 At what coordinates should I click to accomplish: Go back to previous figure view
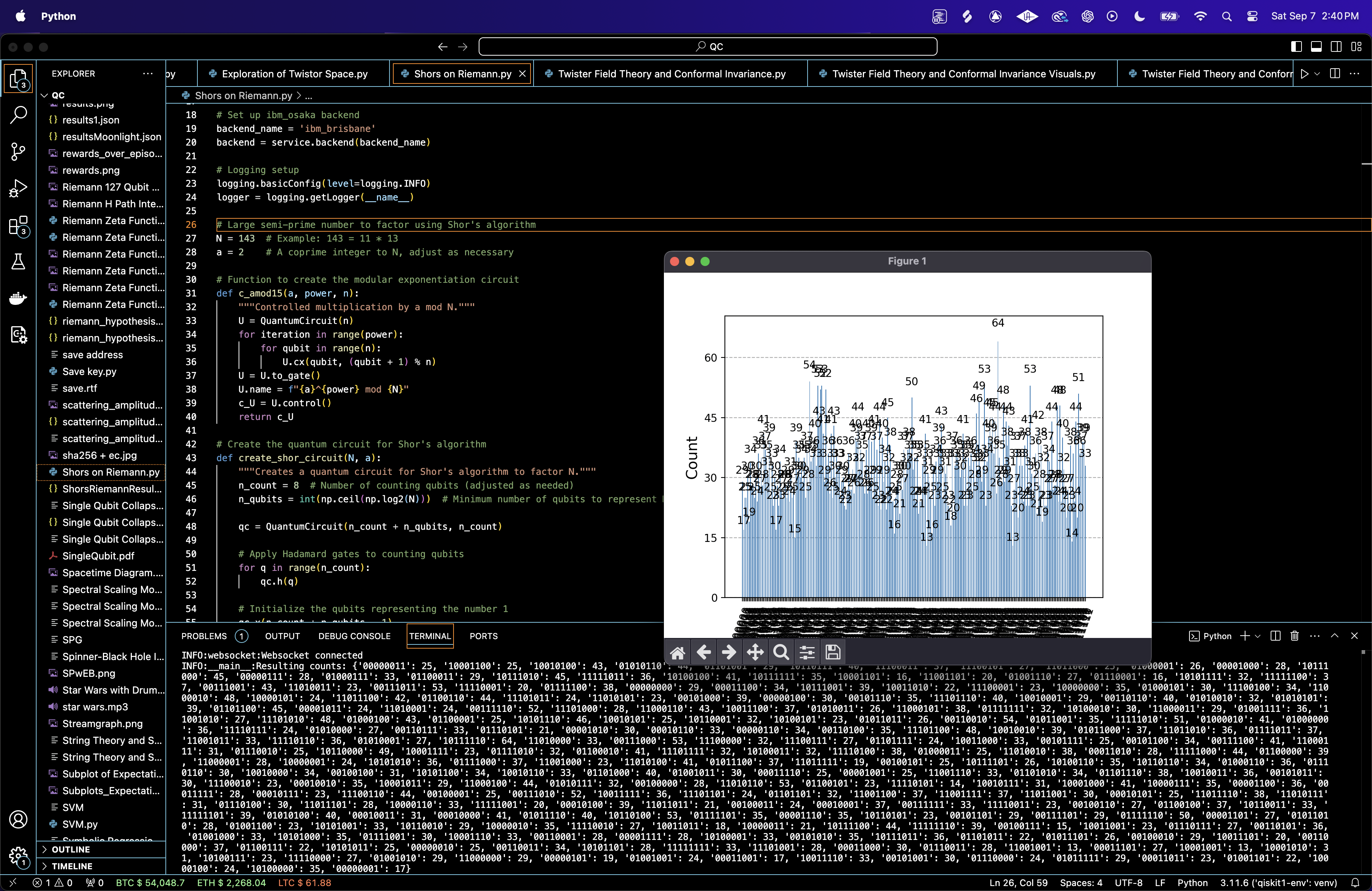[x=703, y=652]
